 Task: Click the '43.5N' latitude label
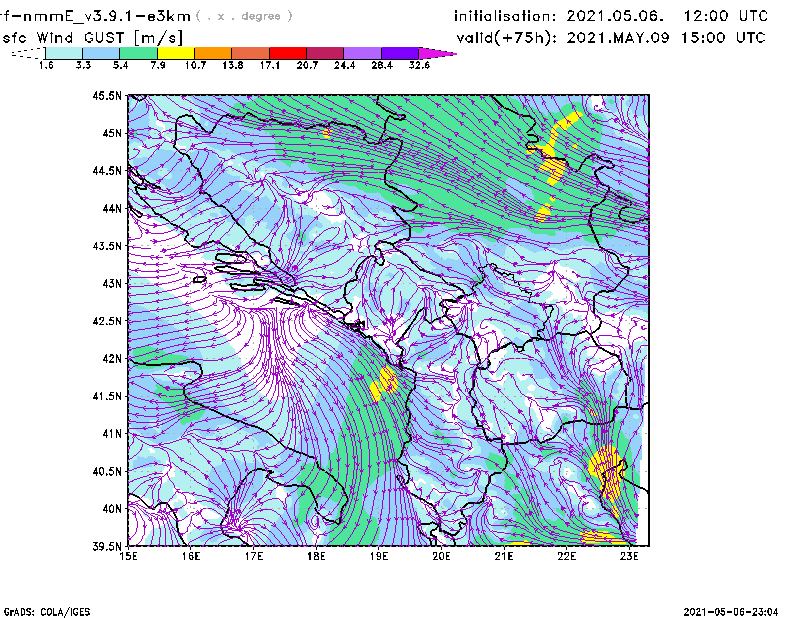(x=107, y=246)
